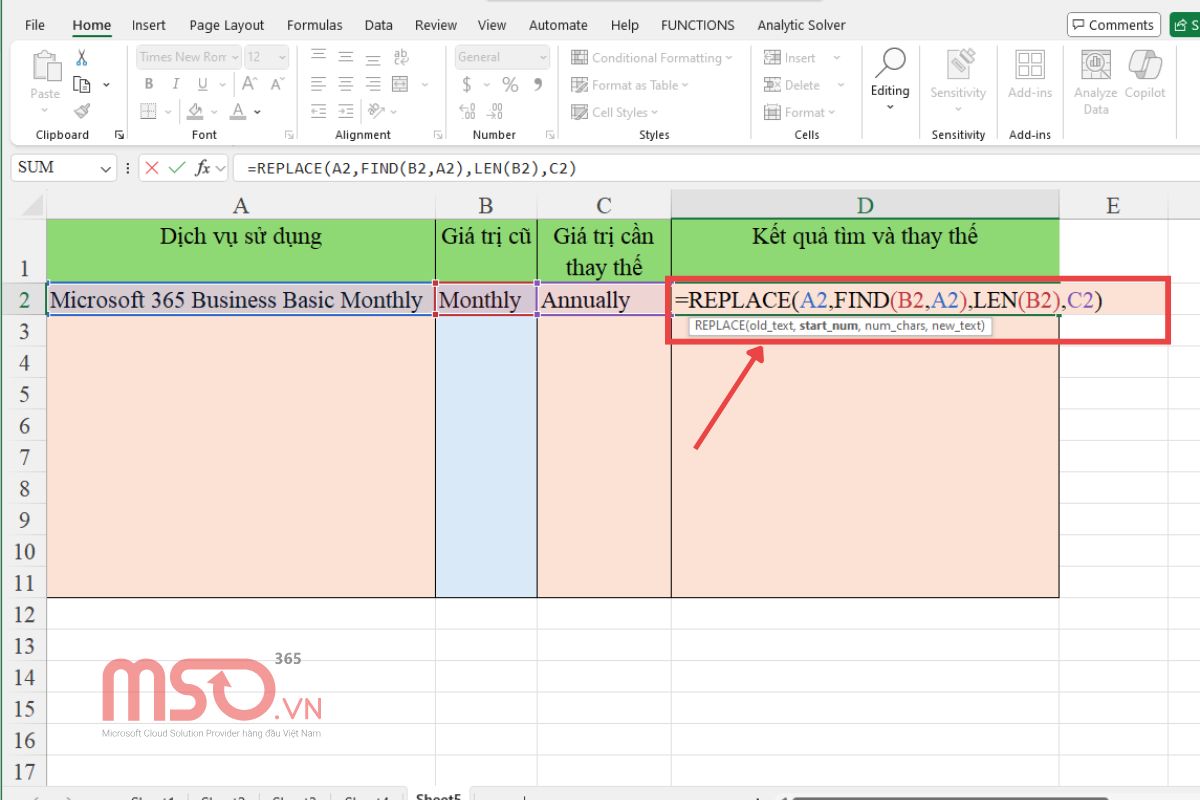Apply the Fill Color bucket
The width and height of the screenshot is (1200, 800).
pos(195,111)
